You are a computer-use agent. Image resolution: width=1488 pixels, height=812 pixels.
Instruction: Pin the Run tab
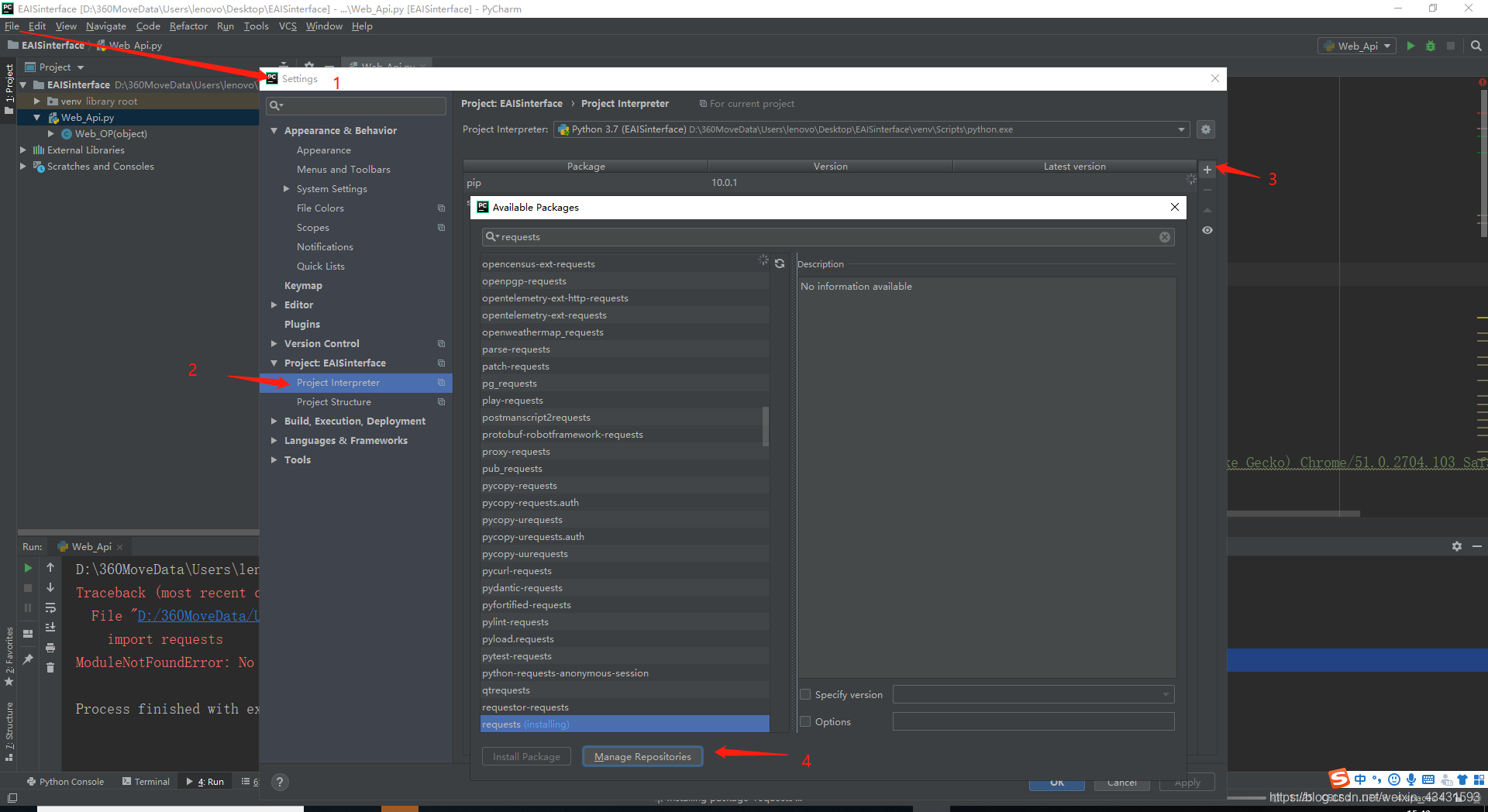(x=28, y=659)
